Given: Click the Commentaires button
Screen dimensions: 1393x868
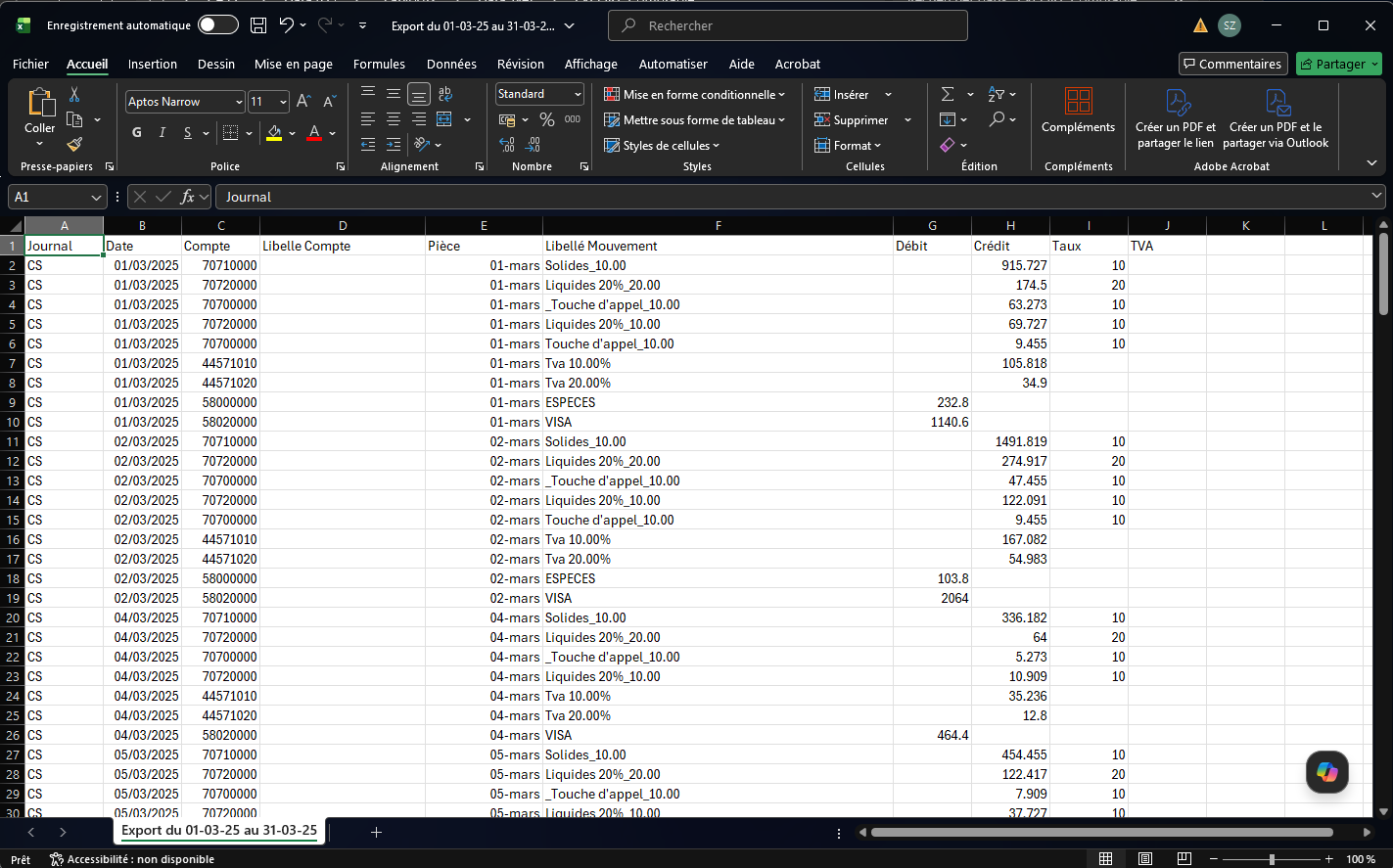Looking at the screenshot, I should tap(1232, 64).
